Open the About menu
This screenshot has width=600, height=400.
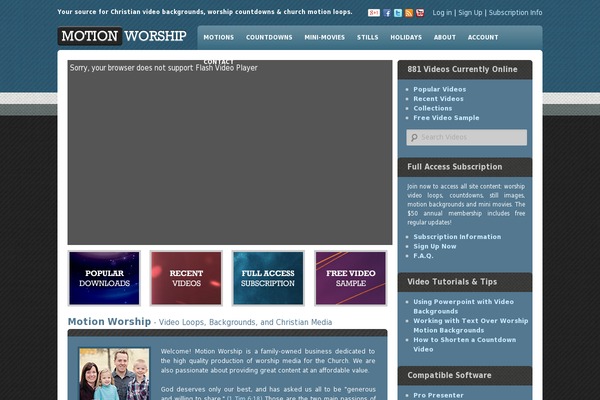click(445, 38)
